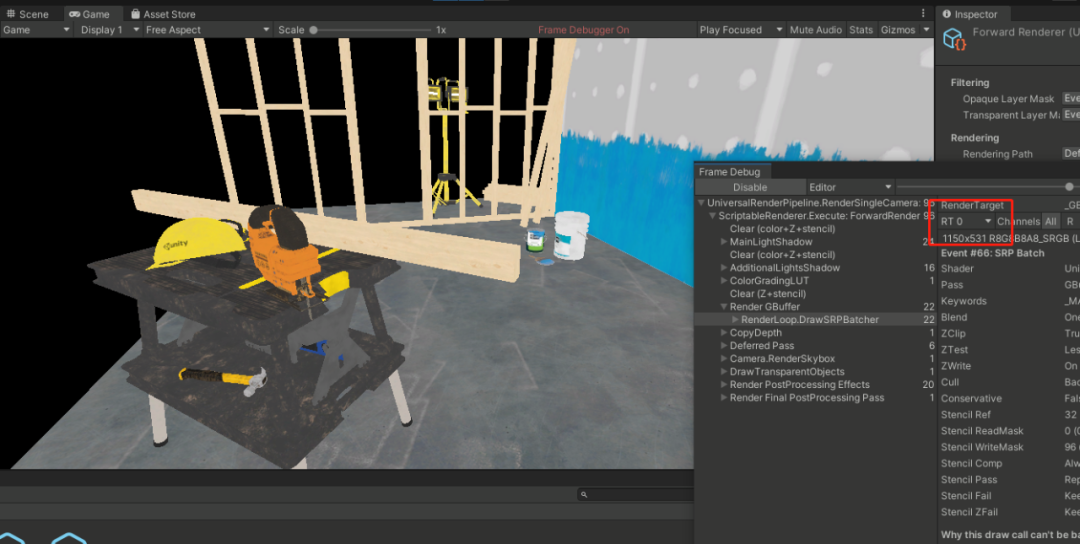The image size is (1080, 544).
Task: Toggle Mute Audio in Game view
Action: click(x=815, y=30)
